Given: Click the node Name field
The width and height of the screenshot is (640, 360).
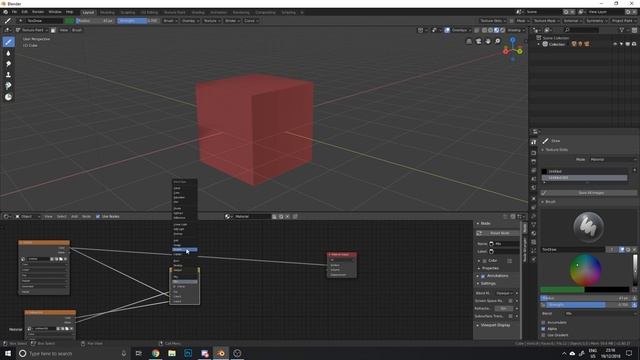Looking at the screenshot, I should pyautogui.click(x=505, y=244).
